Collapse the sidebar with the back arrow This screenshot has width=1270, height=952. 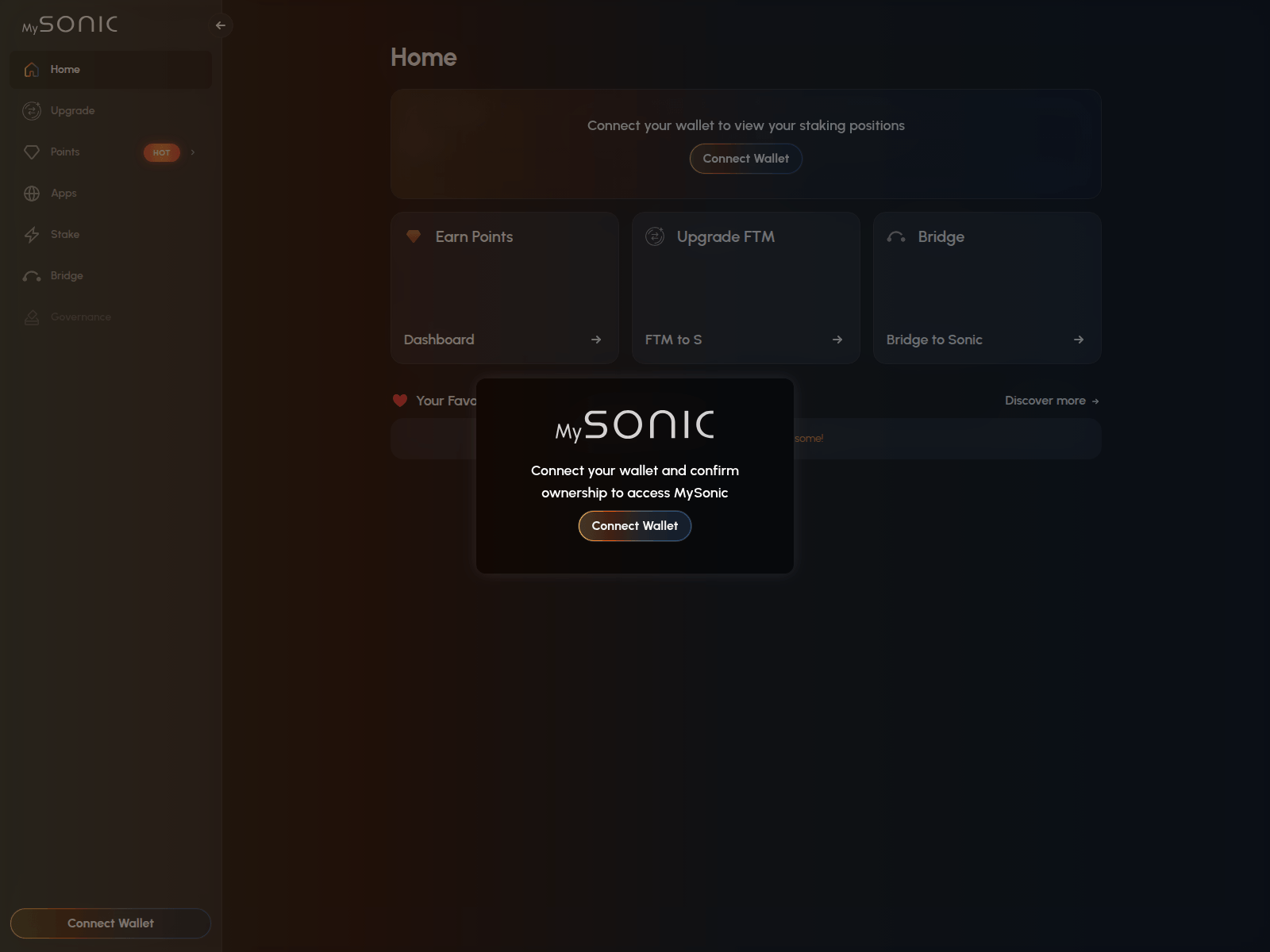220,25
